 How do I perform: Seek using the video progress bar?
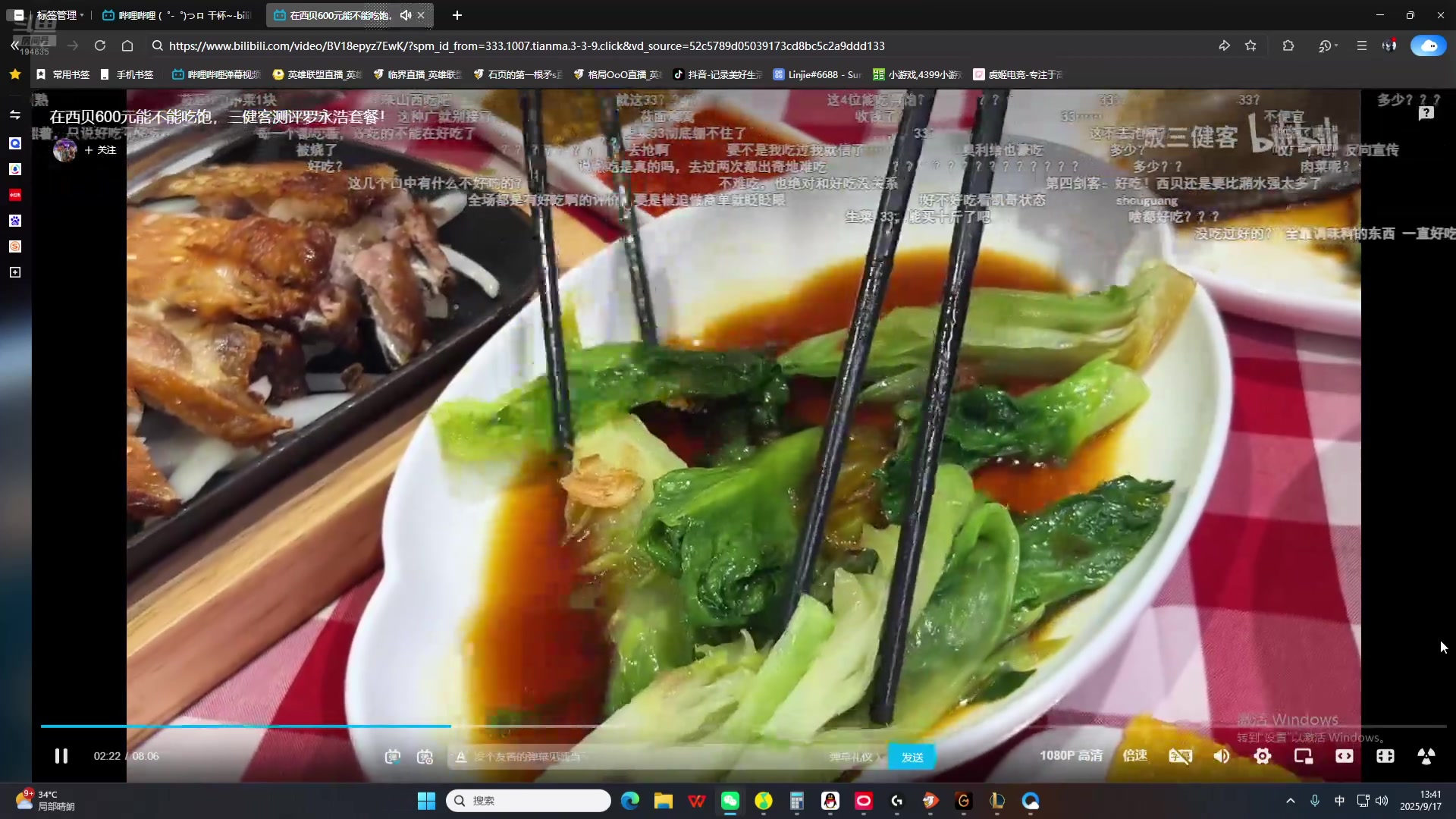coord(743,726)
